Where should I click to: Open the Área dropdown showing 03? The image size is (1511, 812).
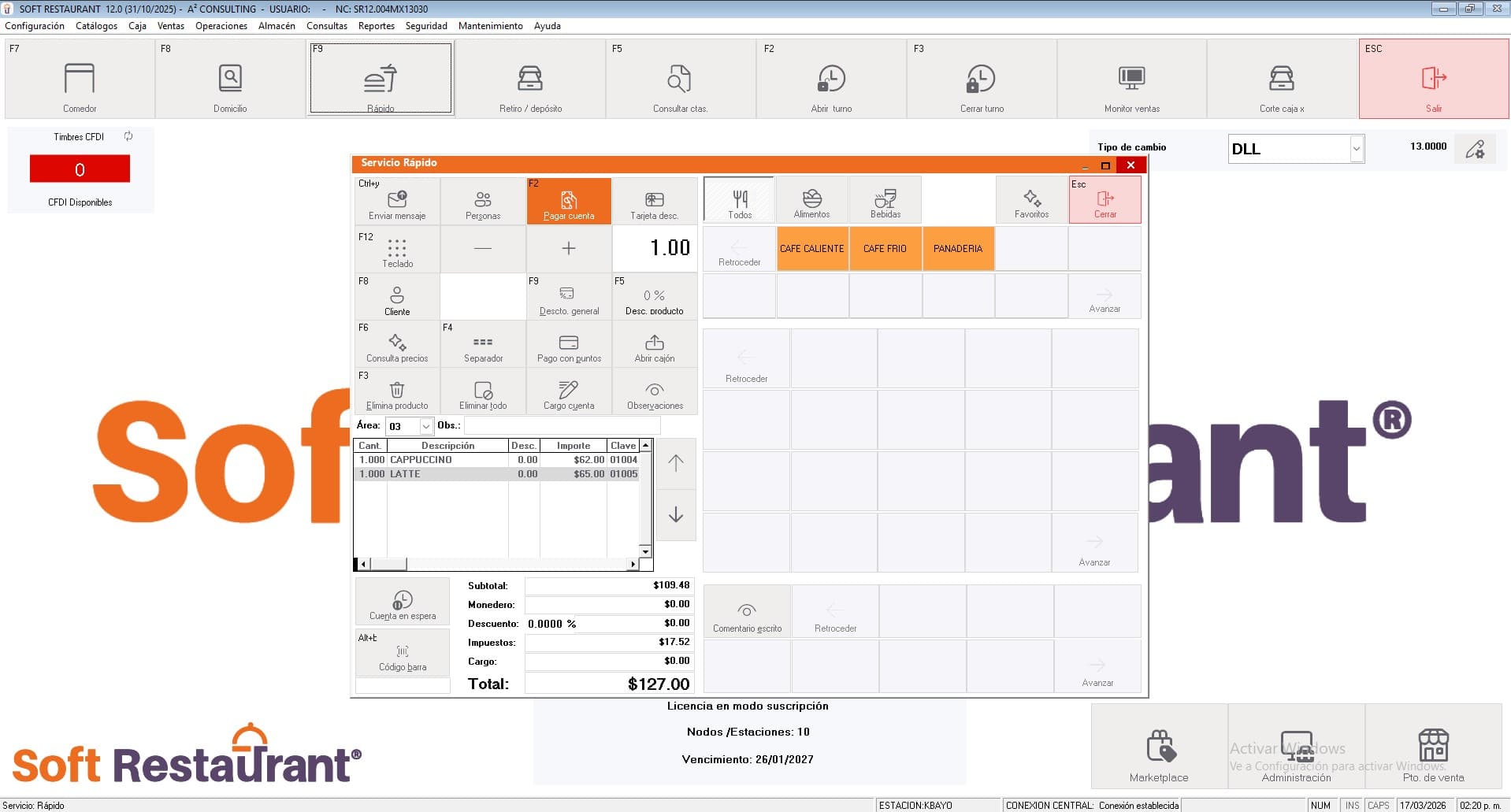coord(428,425)
